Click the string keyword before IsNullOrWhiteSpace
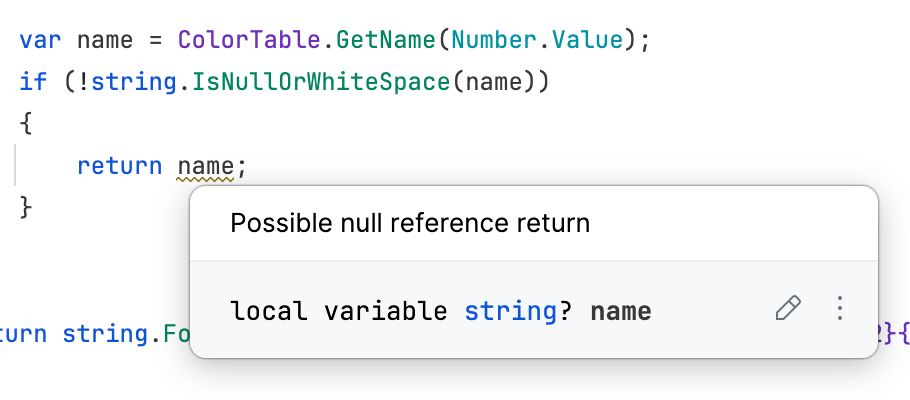Screen dimensions: 910x400 tap(141, 82)
